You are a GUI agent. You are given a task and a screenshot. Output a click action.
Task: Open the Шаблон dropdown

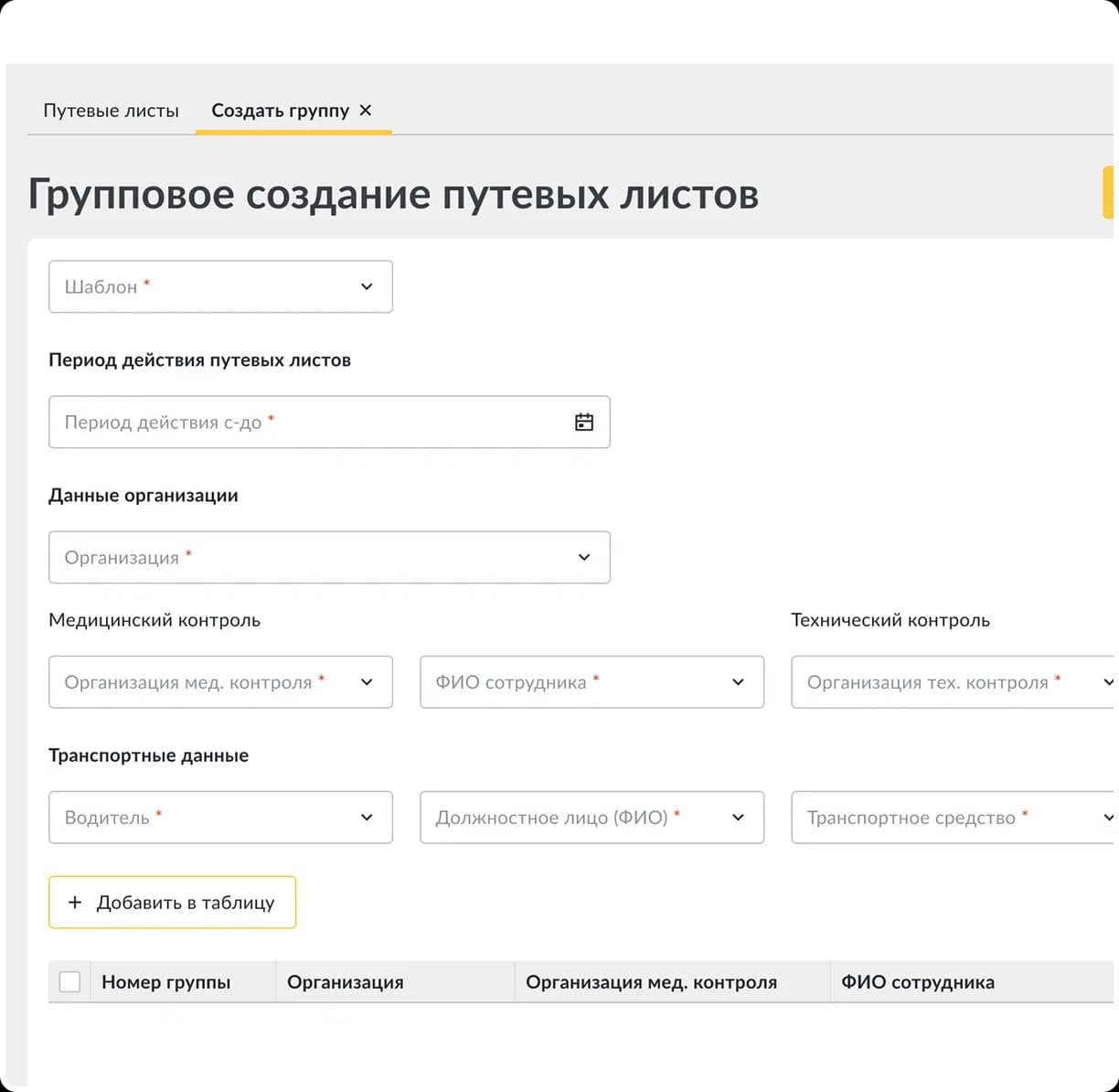coord(220,286)
